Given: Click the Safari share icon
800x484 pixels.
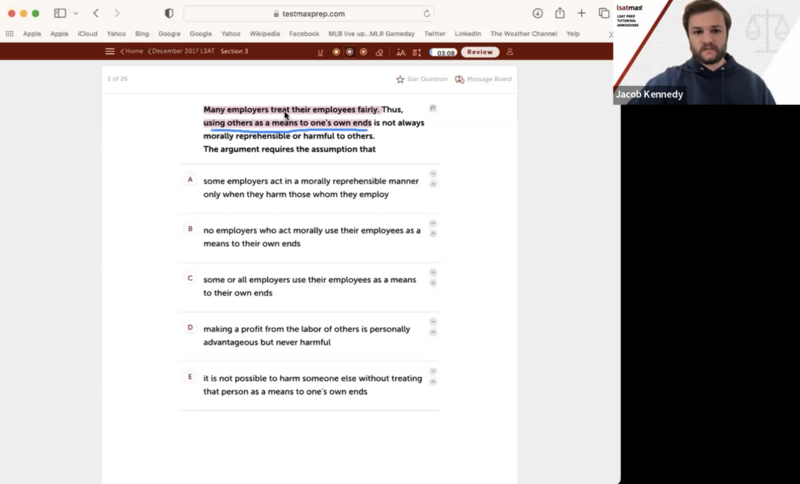Looking at the screenshot, I should [559, 13].
